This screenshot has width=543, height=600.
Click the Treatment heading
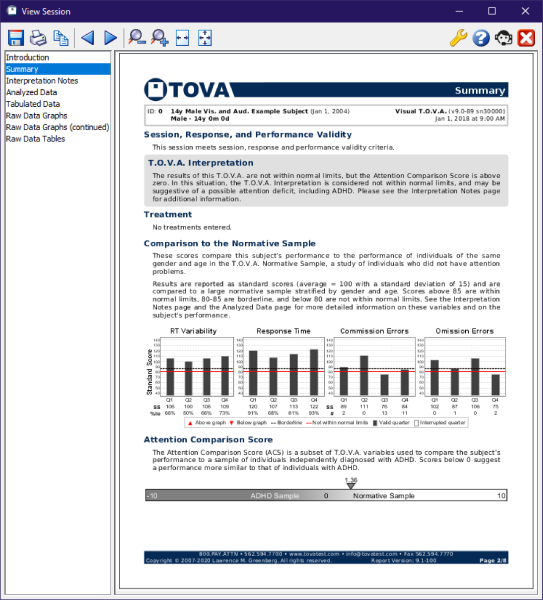click(168, 214)
